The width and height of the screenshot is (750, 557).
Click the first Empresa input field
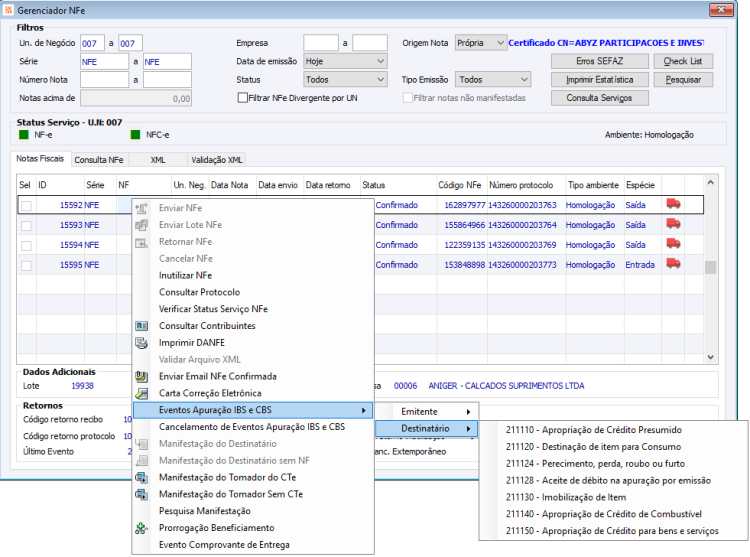point(321,43)
